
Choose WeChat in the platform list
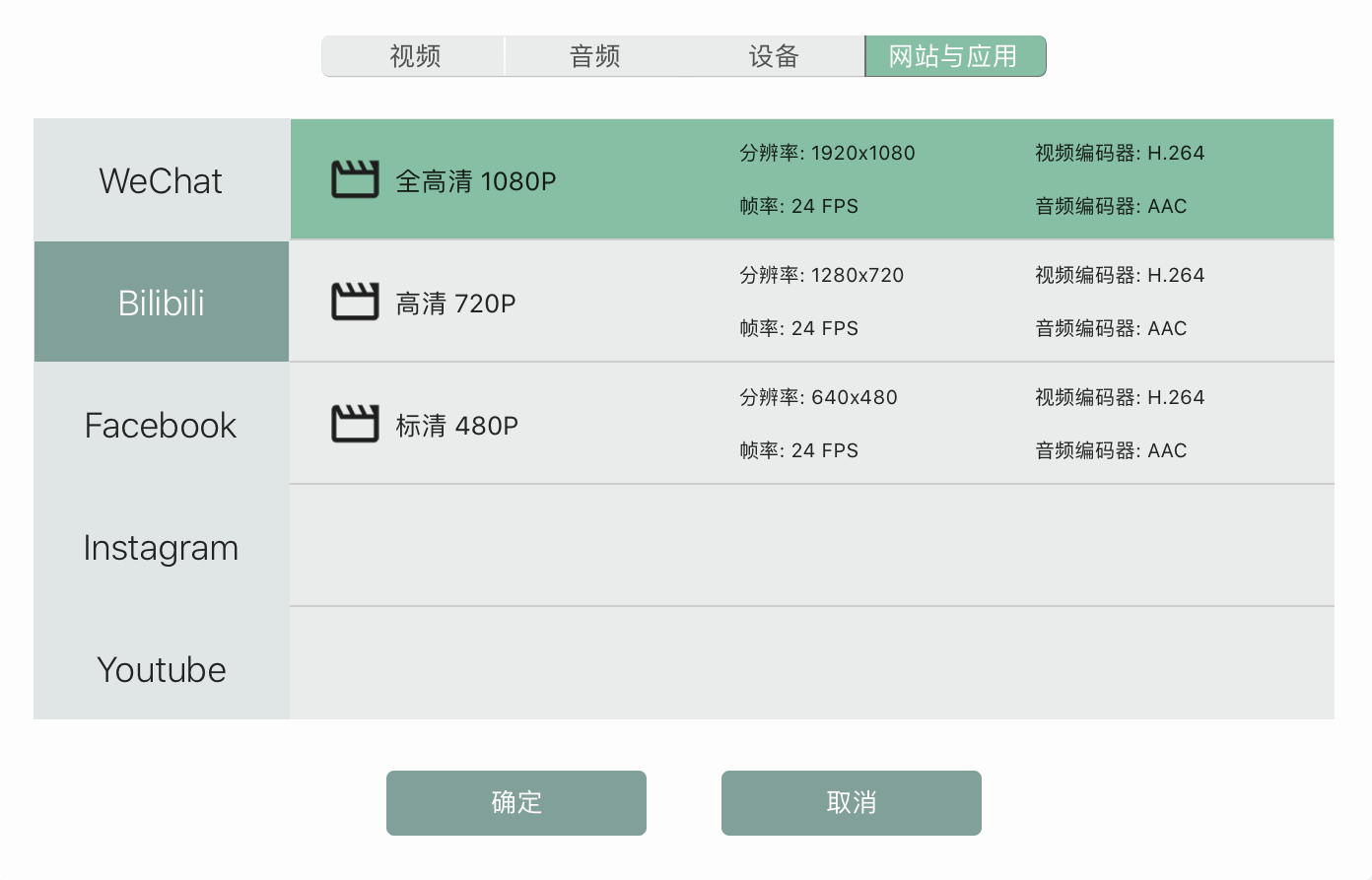pyautogui.click(x=161, y=180)
